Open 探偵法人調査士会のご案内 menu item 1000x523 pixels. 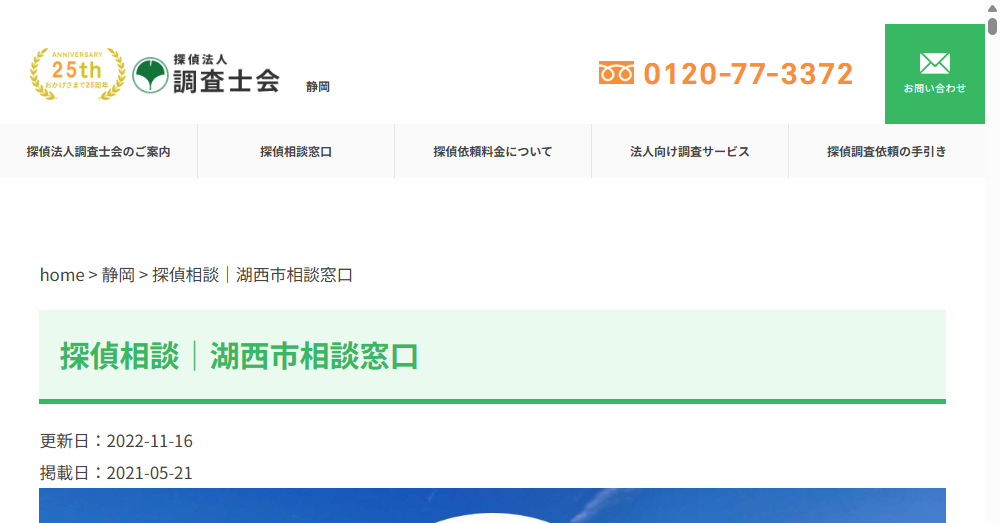[x=98, y=152]
